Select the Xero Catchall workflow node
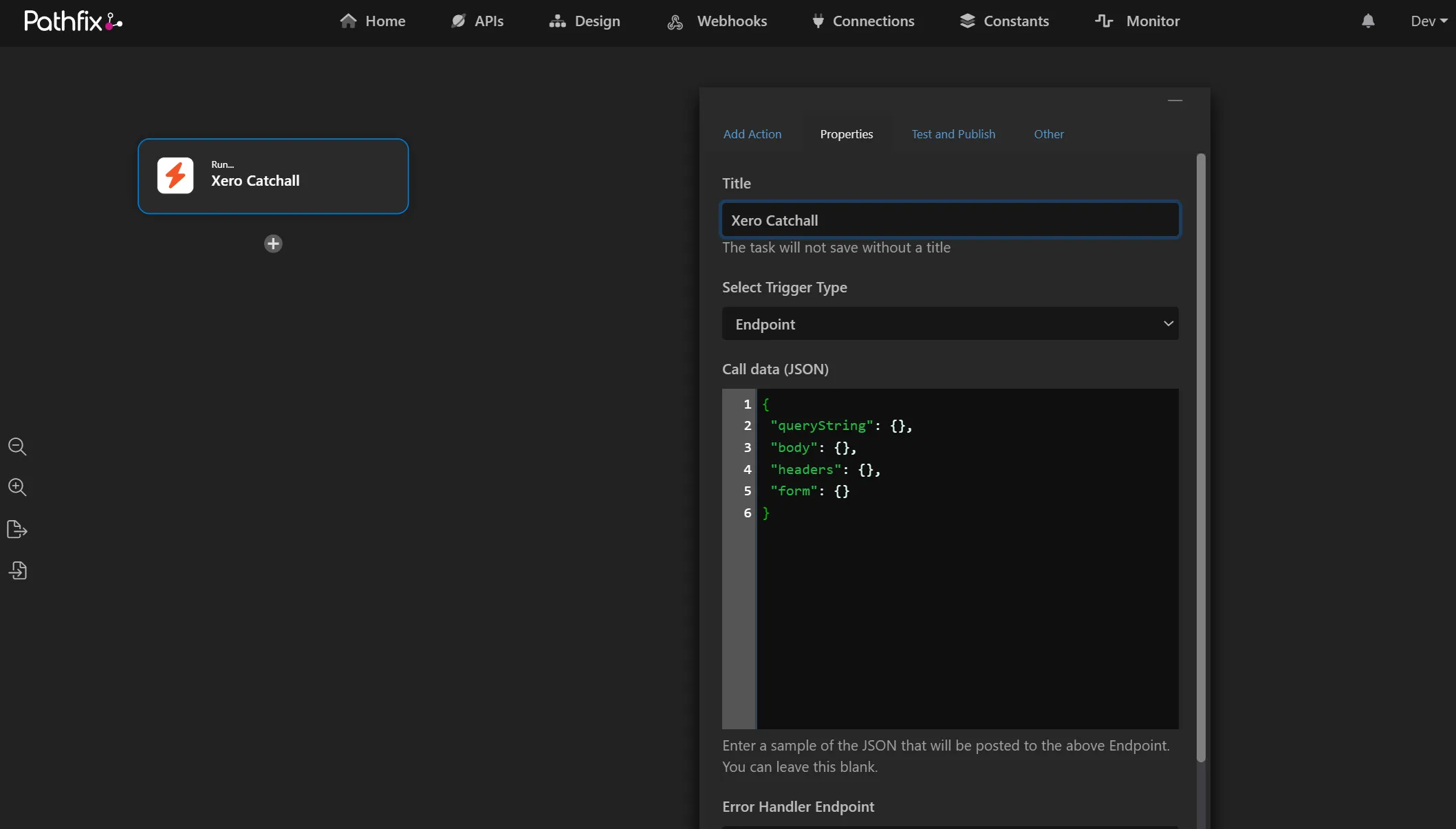The width and height of the screenshot is (1456, 829). 273,176
